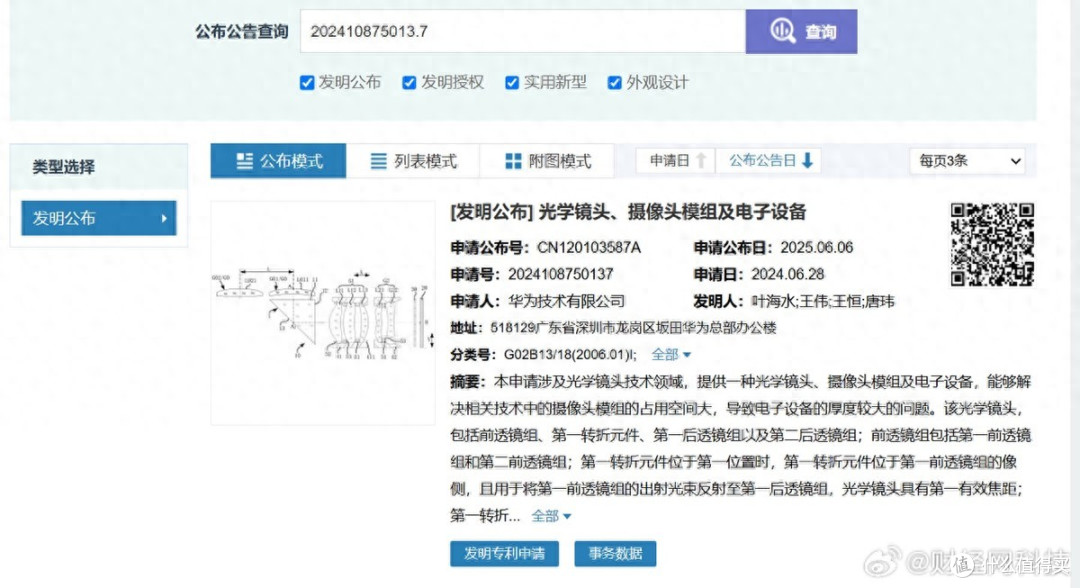Open the patent drawing thumbnail

[x=323, y=313]
